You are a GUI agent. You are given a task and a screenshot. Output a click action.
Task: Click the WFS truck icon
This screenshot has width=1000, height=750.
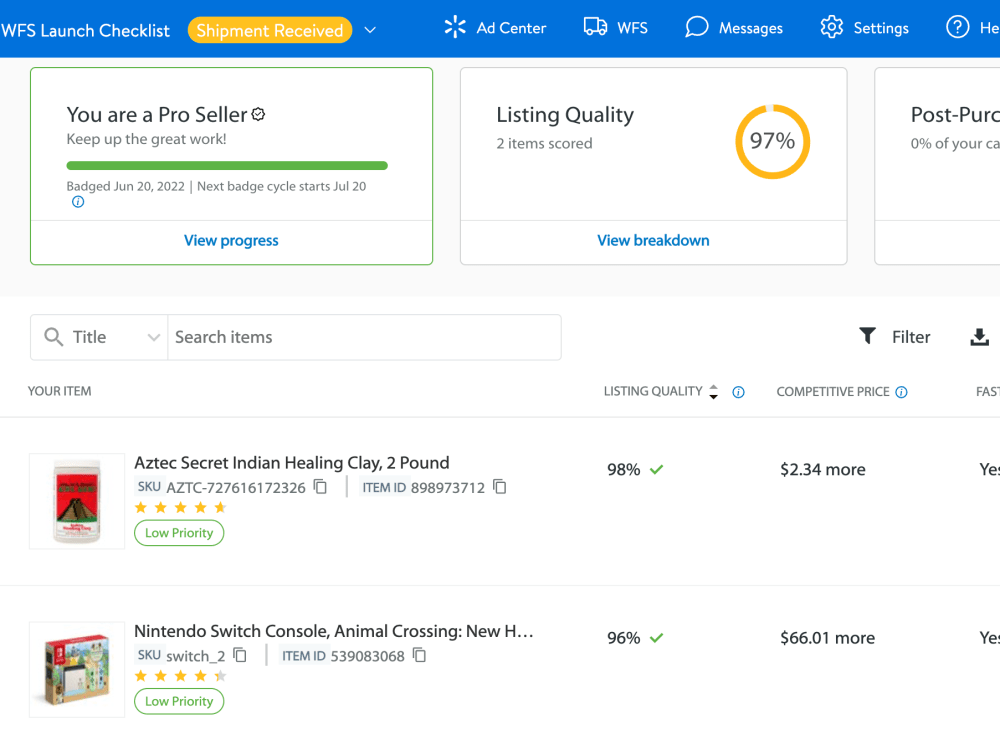click(x=595, y=27)
